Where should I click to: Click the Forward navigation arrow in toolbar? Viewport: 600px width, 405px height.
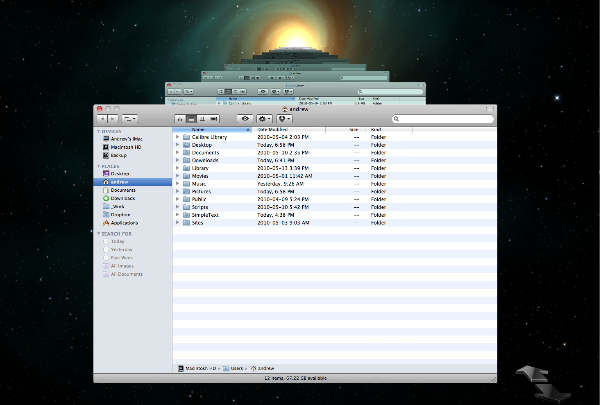(x=112, y=119)
